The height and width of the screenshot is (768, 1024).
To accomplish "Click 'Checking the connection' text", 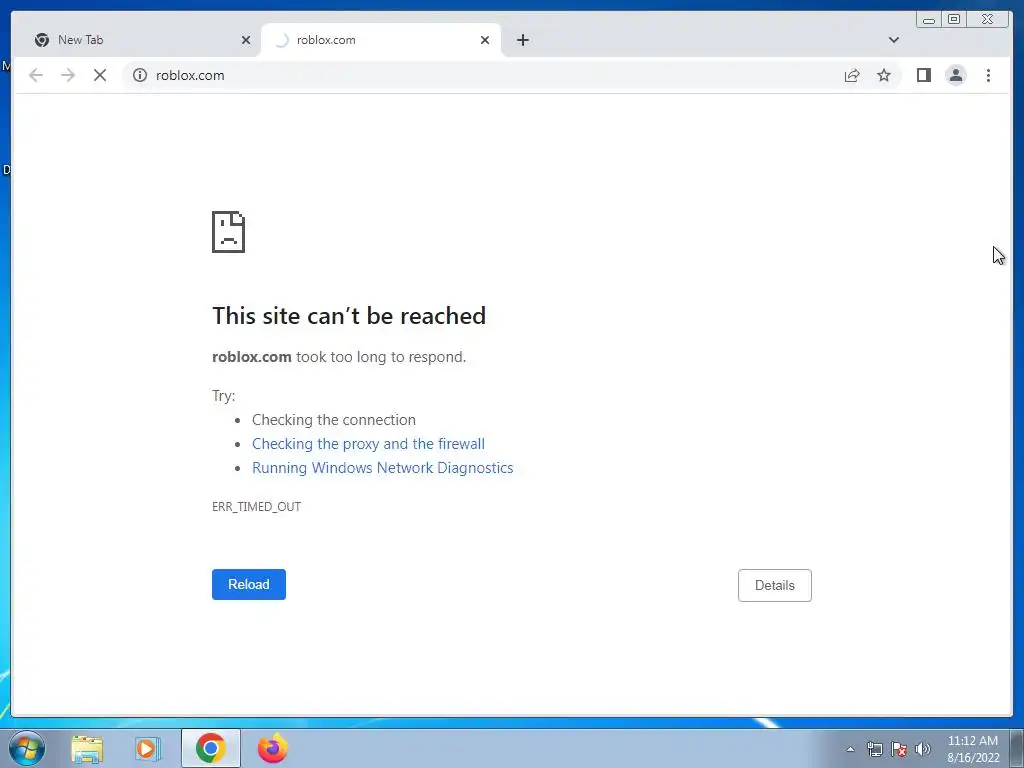I will point(334,420).
